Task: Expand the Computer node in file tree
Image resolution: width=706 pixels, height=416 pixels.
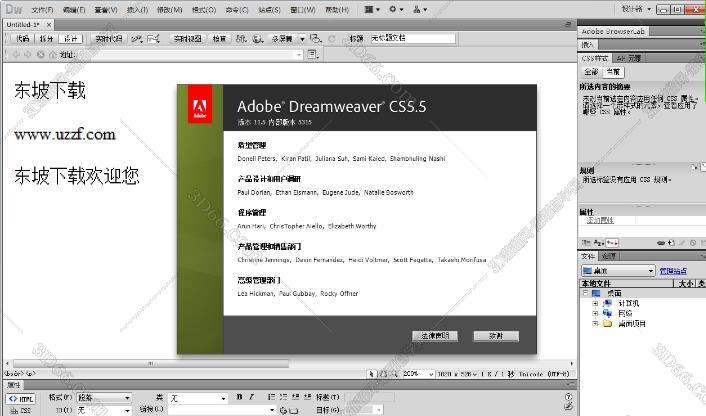Action: (595, 303)
